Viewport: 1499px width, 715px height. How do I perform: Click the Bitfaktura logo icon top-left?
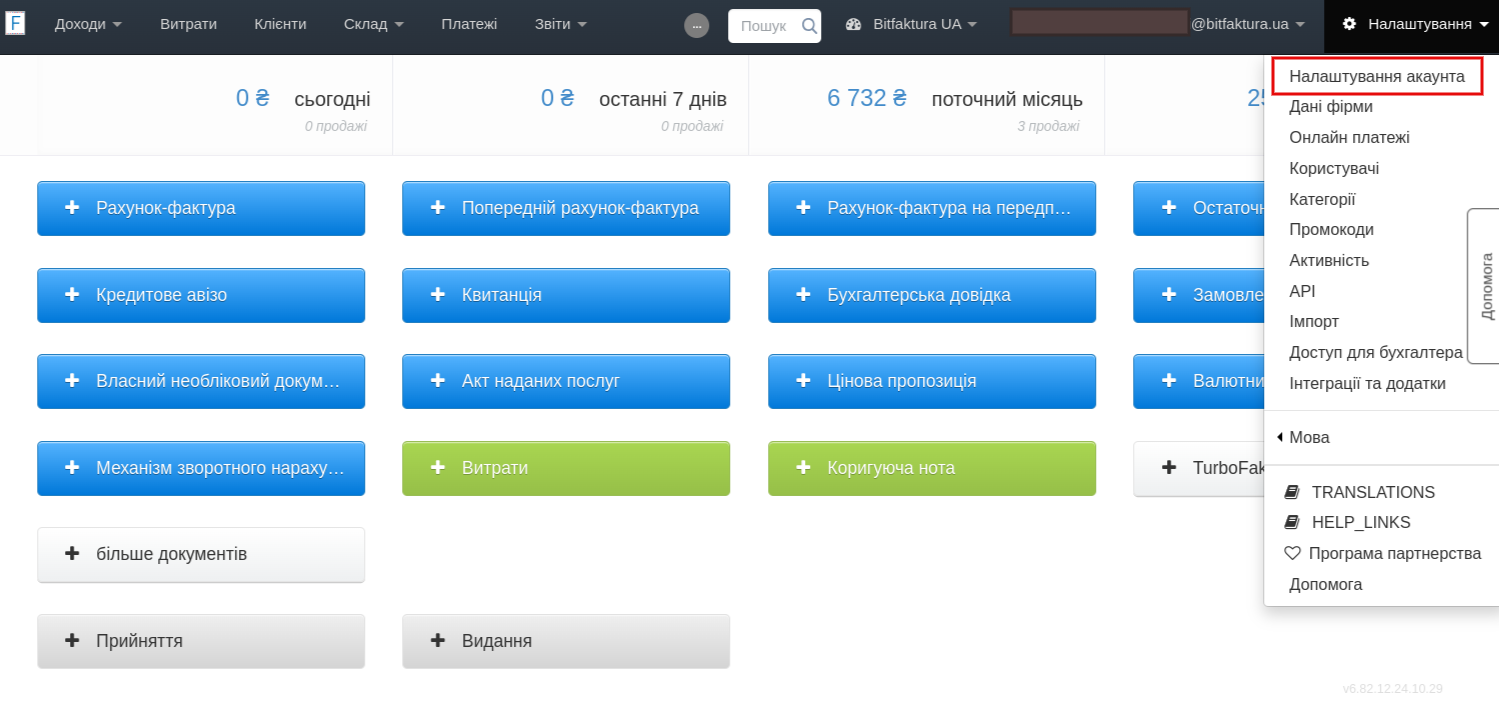16,22
